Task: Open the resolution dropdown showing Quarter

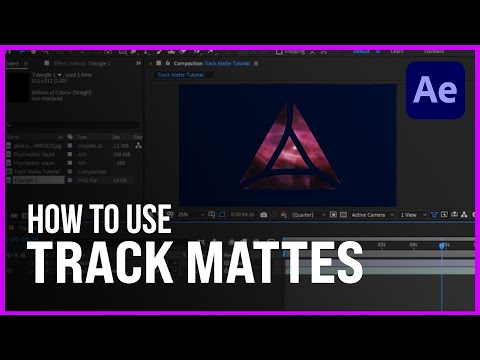Action: (309, 215)
